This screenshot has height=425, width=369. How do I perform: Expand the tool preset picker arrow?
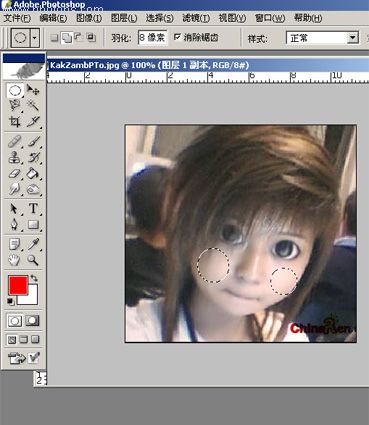coord(35,38)
